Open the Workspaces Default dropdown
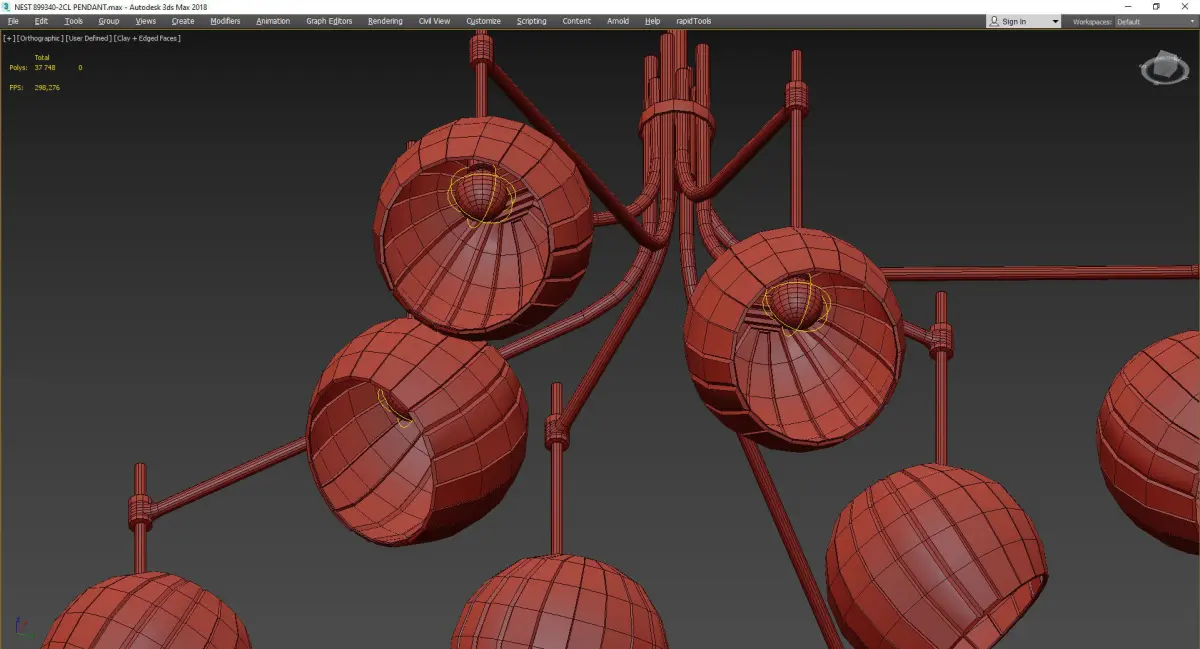The image size is (1200, 649). pyautogui.click(x=1155, y=21)
